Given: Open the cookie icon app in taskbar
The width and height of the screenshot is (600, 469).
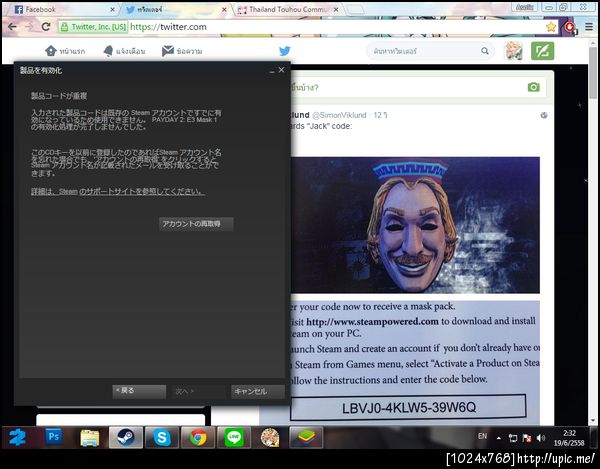Looking at the screenshot, I should pyautogui.click(x=270, y=437).
